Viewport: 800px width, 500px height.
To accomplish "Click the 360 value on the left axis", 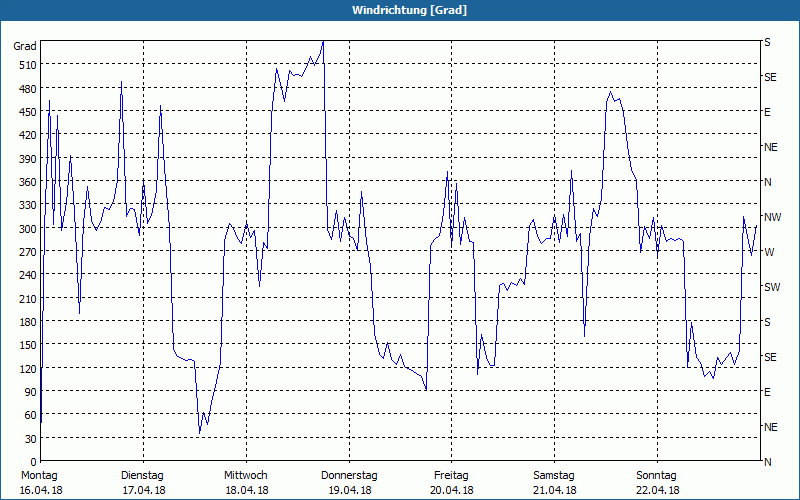I will (28, 182).
